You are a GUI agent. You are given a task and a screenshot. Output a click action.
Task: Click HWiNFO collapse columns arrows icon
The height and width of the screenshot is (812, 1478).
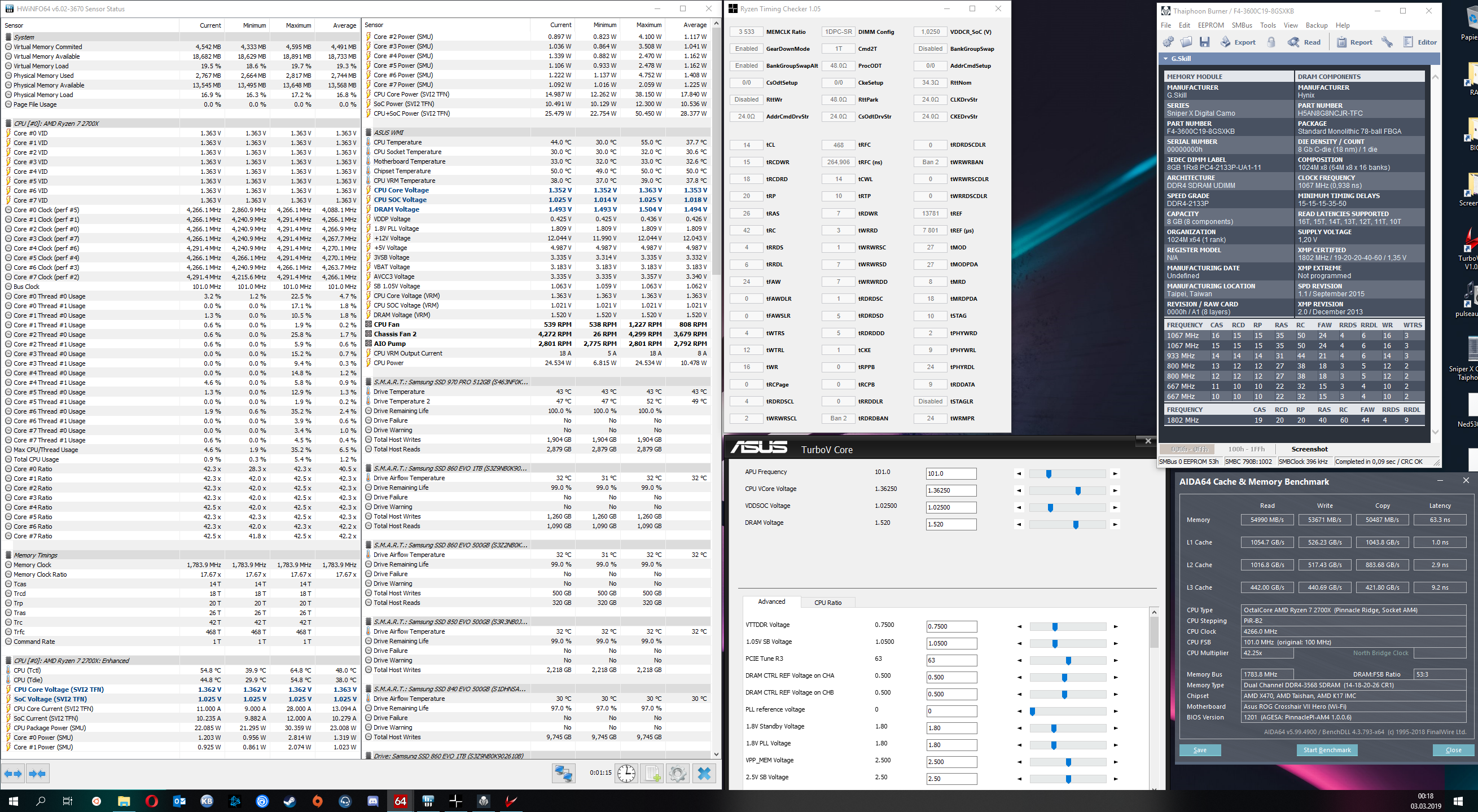click(37, 774)
